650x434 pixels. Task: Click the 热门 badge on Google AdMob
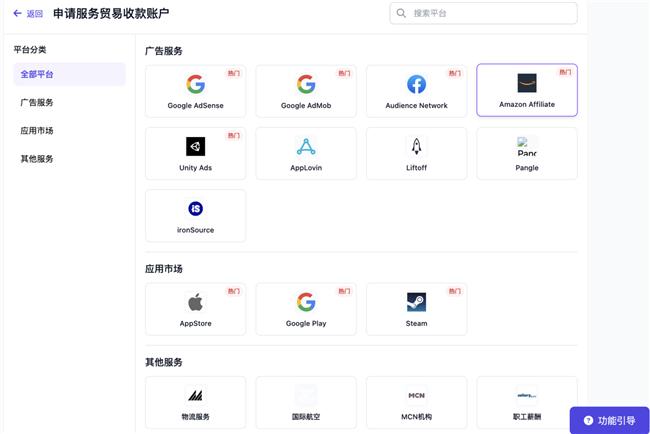tap(344, 73)
